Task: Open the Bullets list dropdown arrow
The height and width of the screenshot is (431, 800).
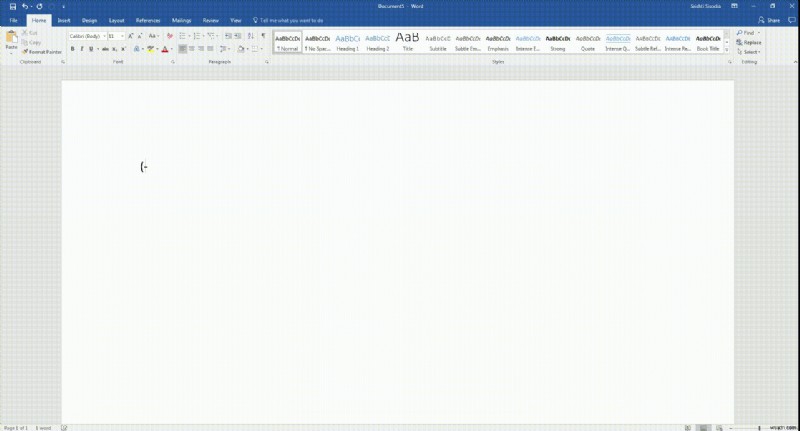Action: 189,36
